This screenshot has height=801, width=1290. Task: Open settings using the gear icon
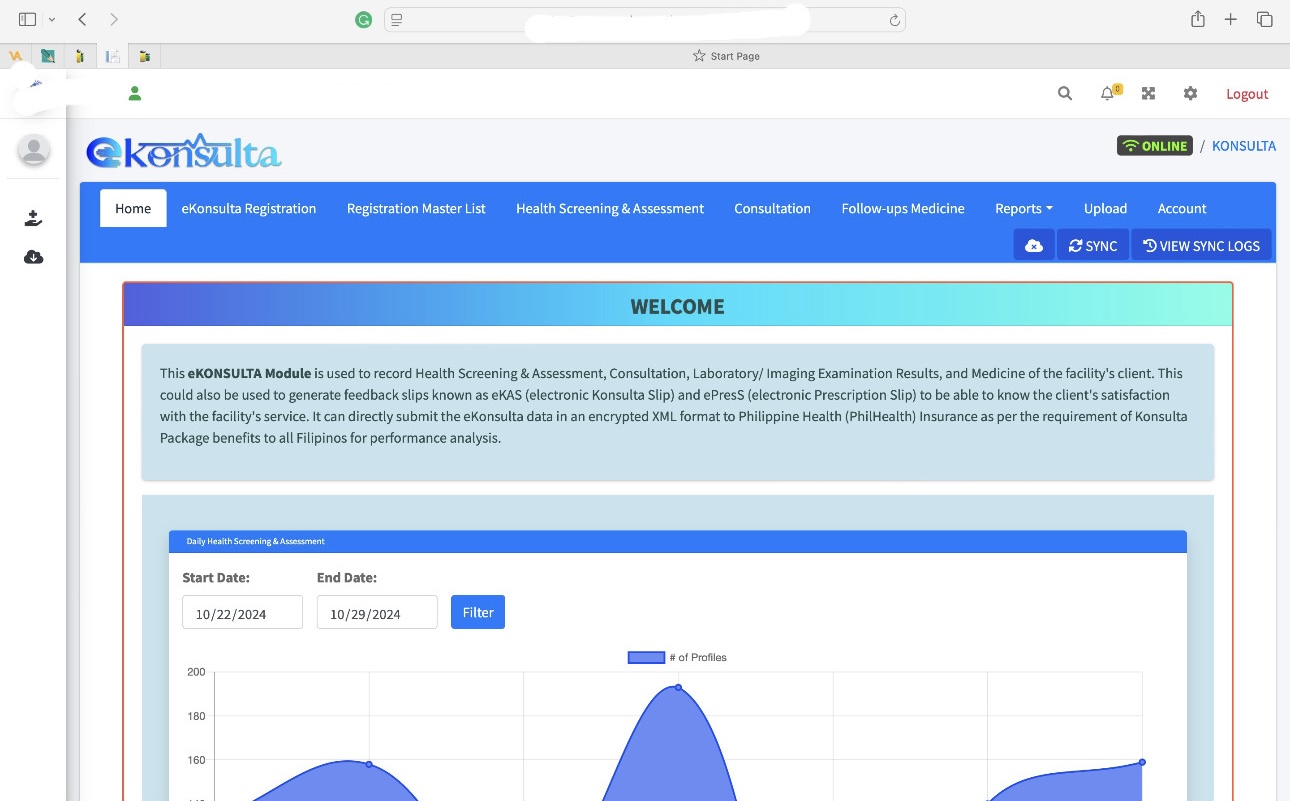[1190, 93]
